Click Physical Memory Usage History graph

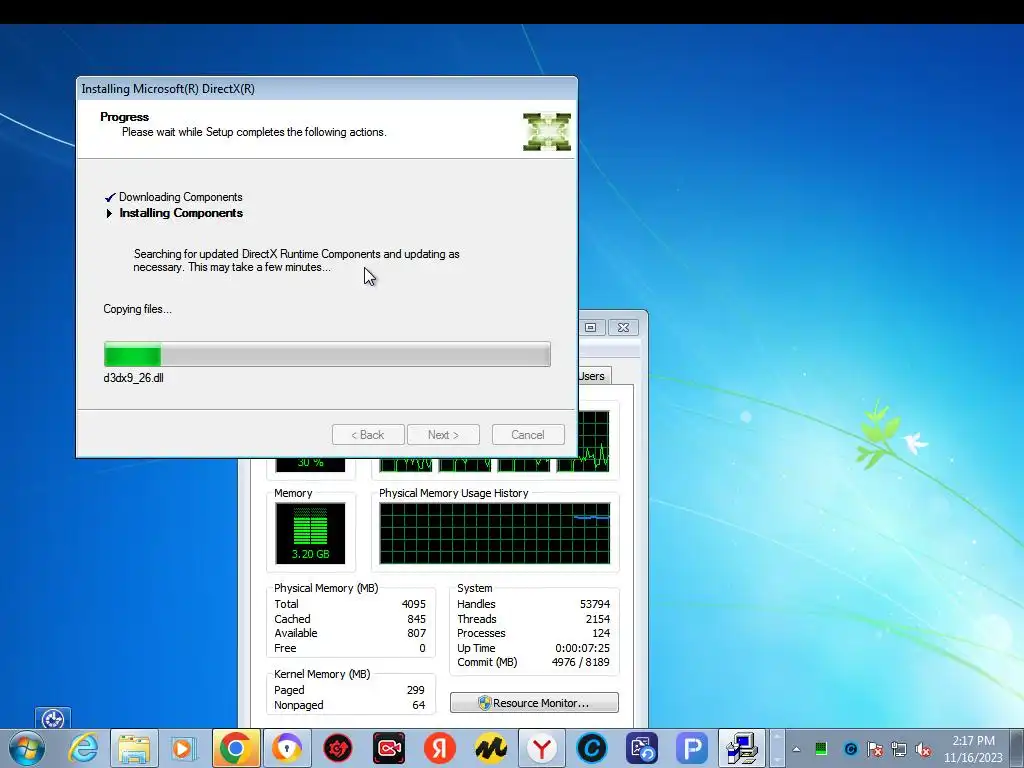[x=494, y=533]
